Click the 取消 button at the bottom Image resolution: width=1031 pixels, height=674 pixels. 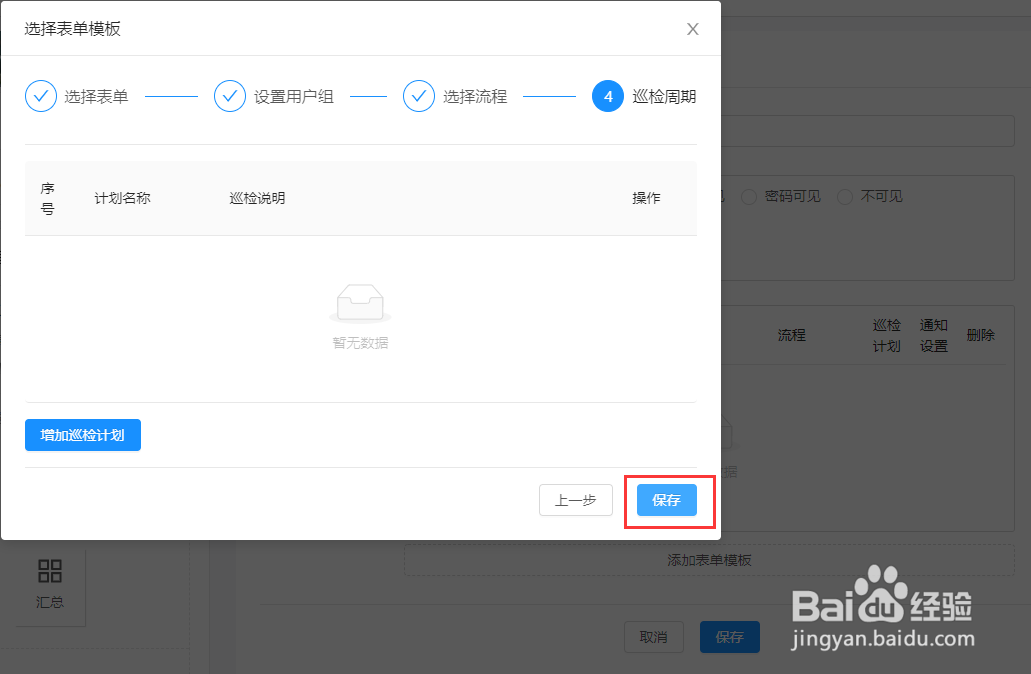(x=654, y=637)
